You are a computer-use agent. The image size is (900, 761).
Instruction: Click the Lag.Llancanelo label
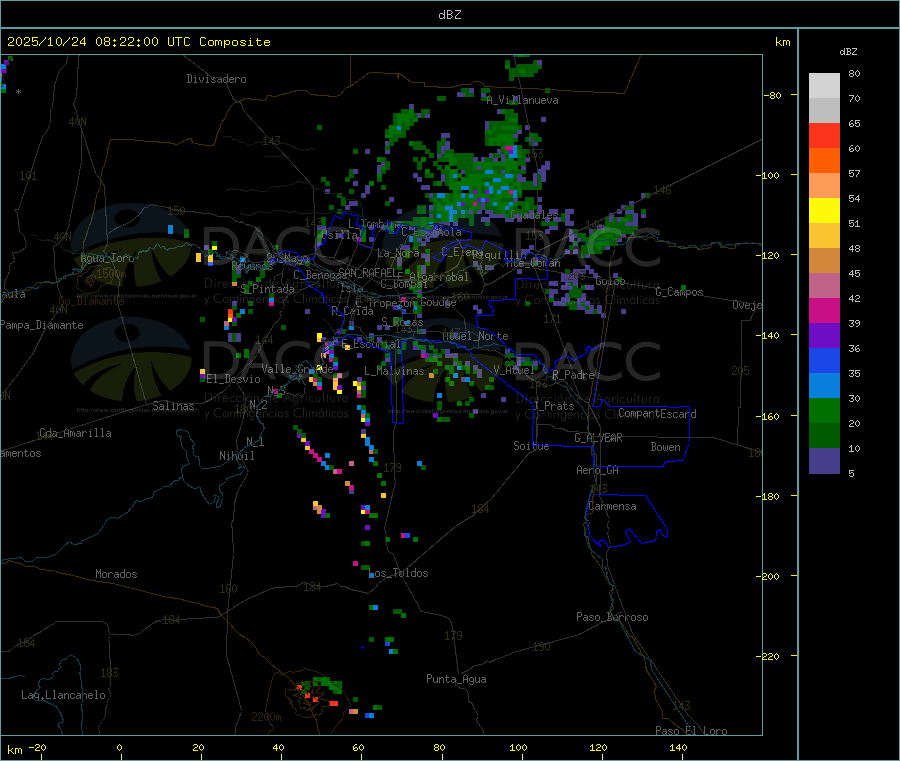coord(64,695)
